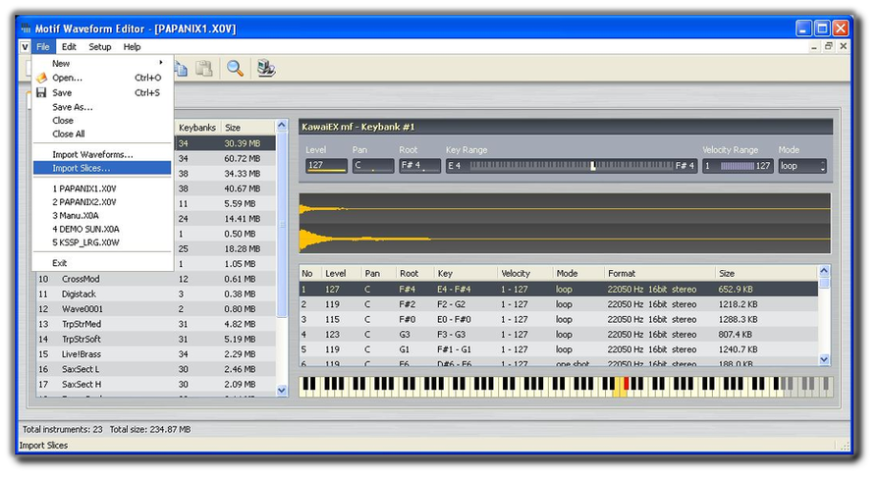Select instrument row 17 SaxSect H

coord(156,385)
